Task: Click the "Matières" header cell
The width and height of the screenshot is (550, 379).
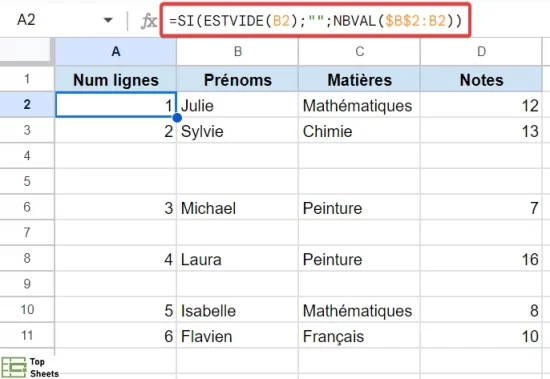Action: tap(359, 79)
